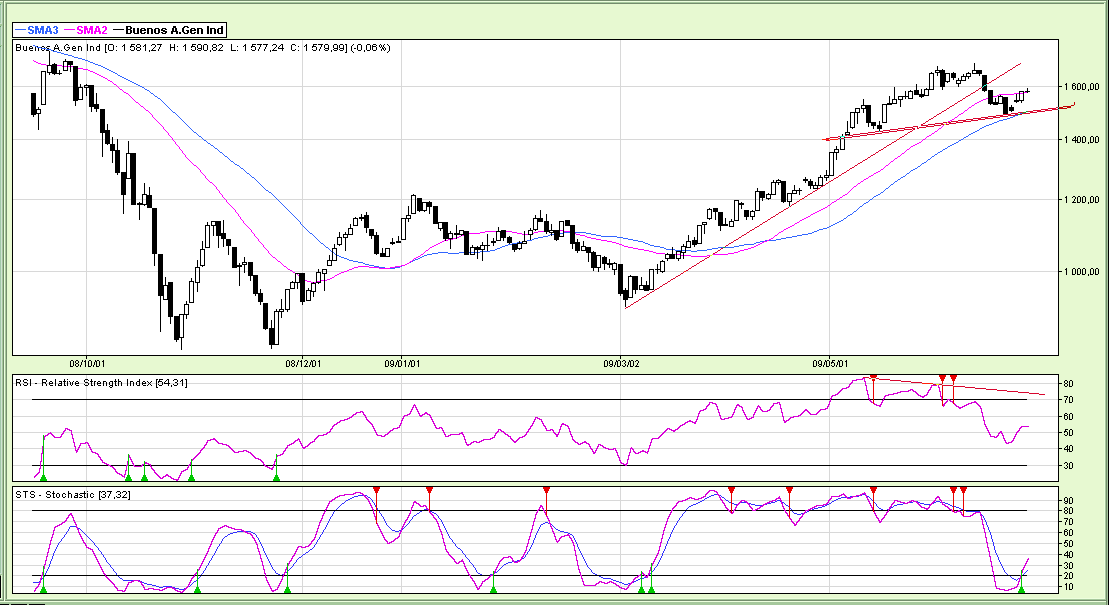Click the 40 label on RSI axis
Viewport: 1109px width, 605px height.
click(x=1069, y=449)
